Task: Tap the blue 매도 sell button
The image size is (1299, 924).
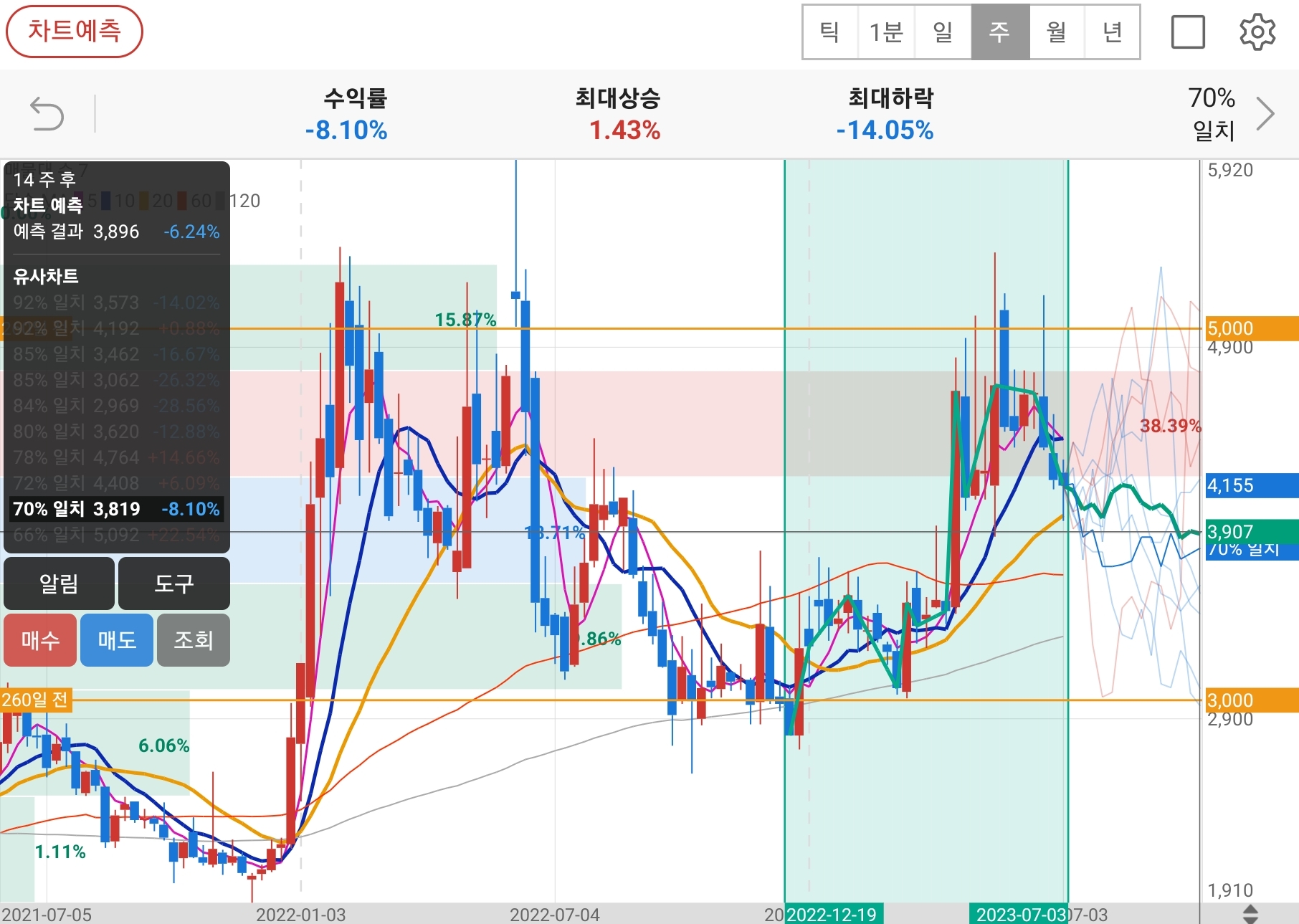Action: pos(117,640)
